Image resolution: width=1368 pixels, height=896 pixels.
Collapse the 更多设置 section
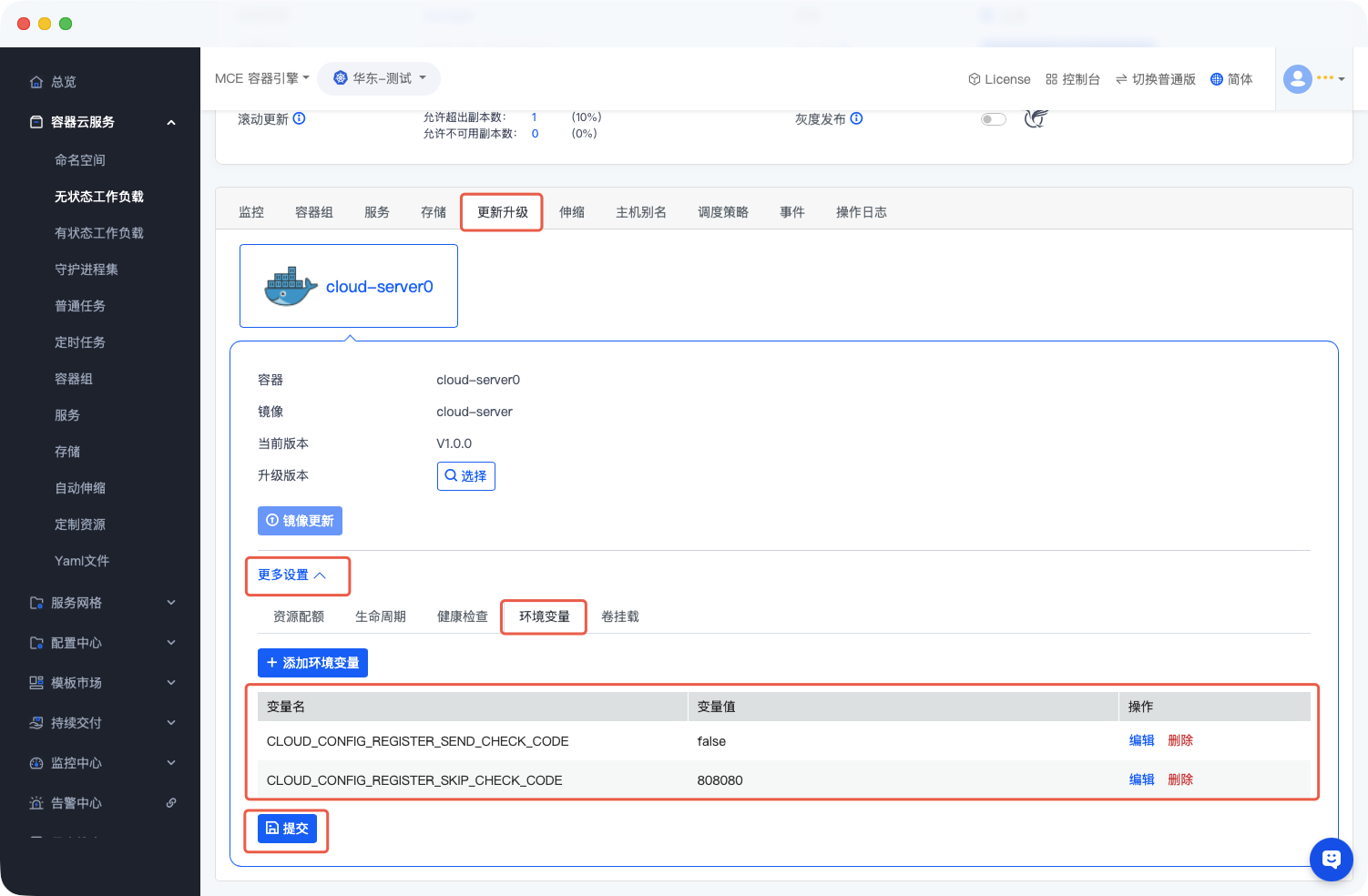coord(292,575)
